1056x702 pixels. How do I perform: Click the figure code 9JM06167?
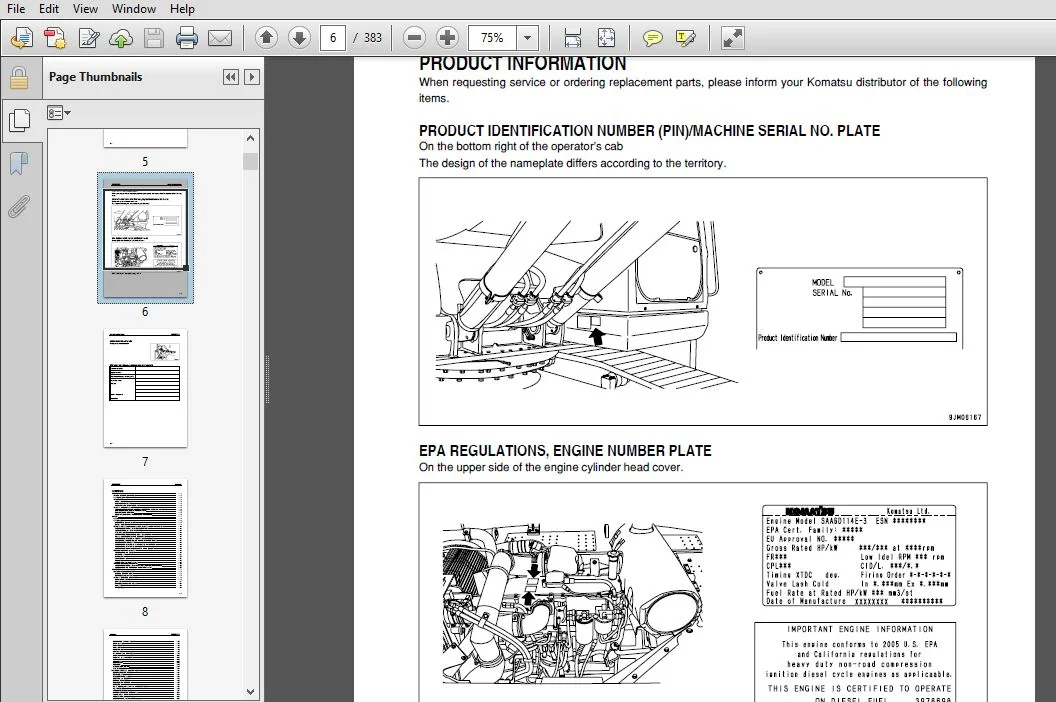point(965,418)
